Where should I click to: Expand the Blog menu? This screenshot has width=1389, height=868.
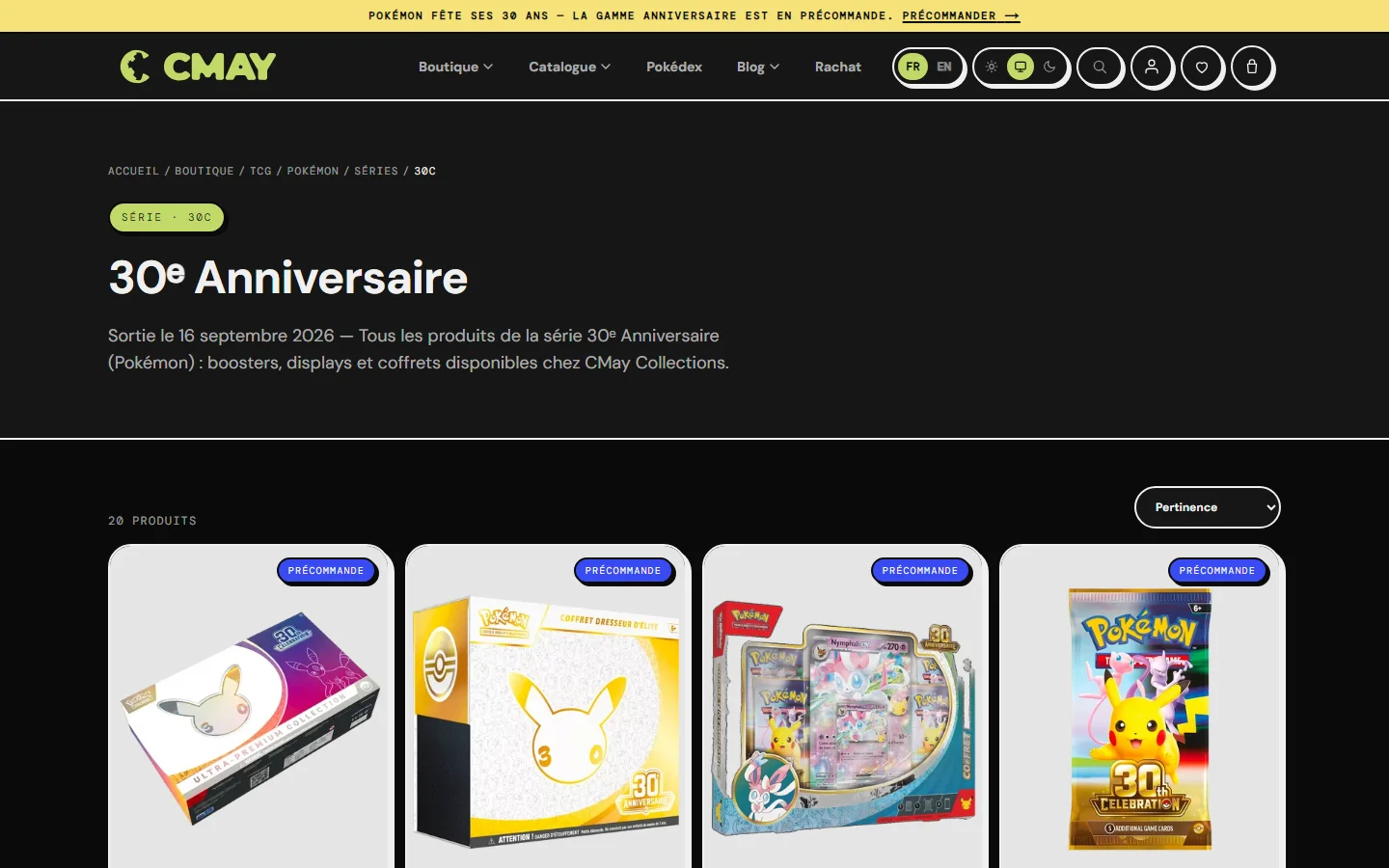[x=757, y=67]
